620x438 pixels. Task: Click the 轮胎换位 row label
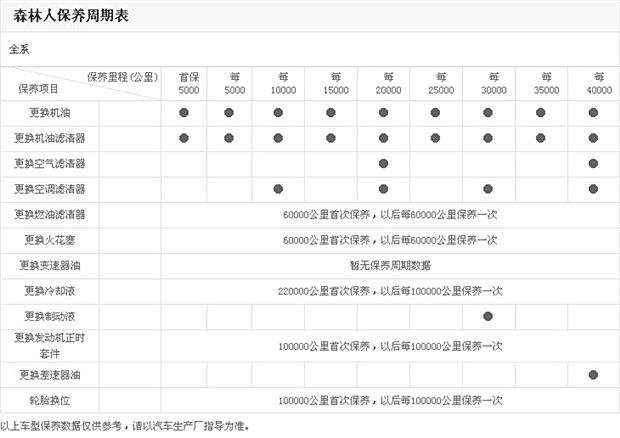[50, 401]
